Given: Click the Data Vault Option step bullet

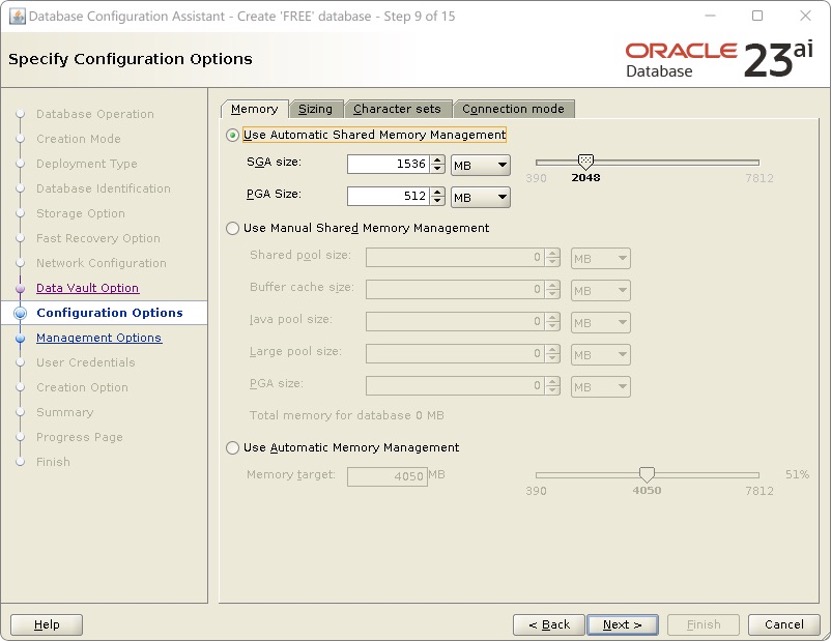Looking at the screenshot, I should tap(22, 288).
